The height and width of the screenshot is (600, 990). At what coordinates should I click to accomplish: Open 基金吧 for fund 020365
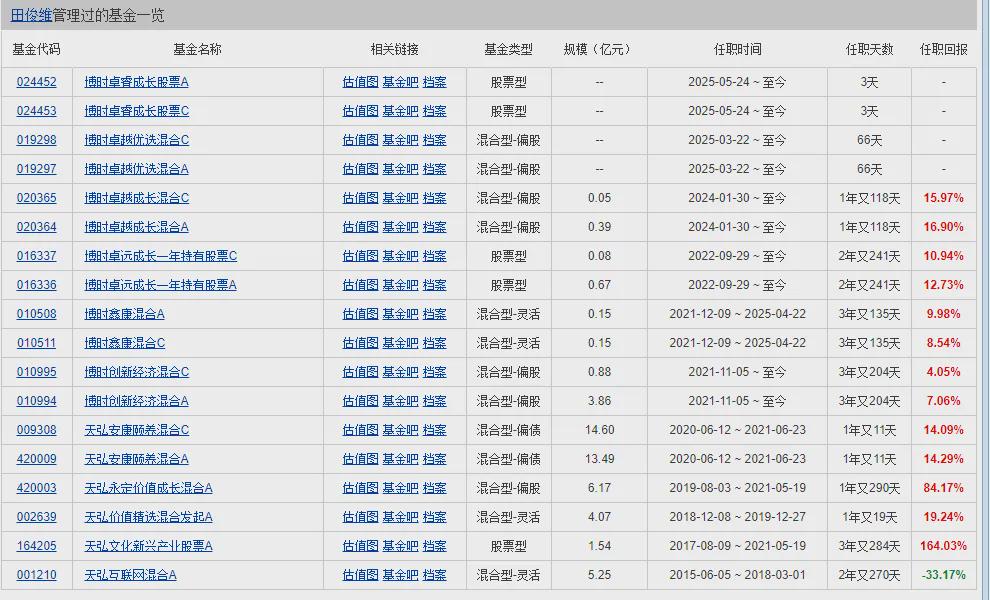coord(400,198)
